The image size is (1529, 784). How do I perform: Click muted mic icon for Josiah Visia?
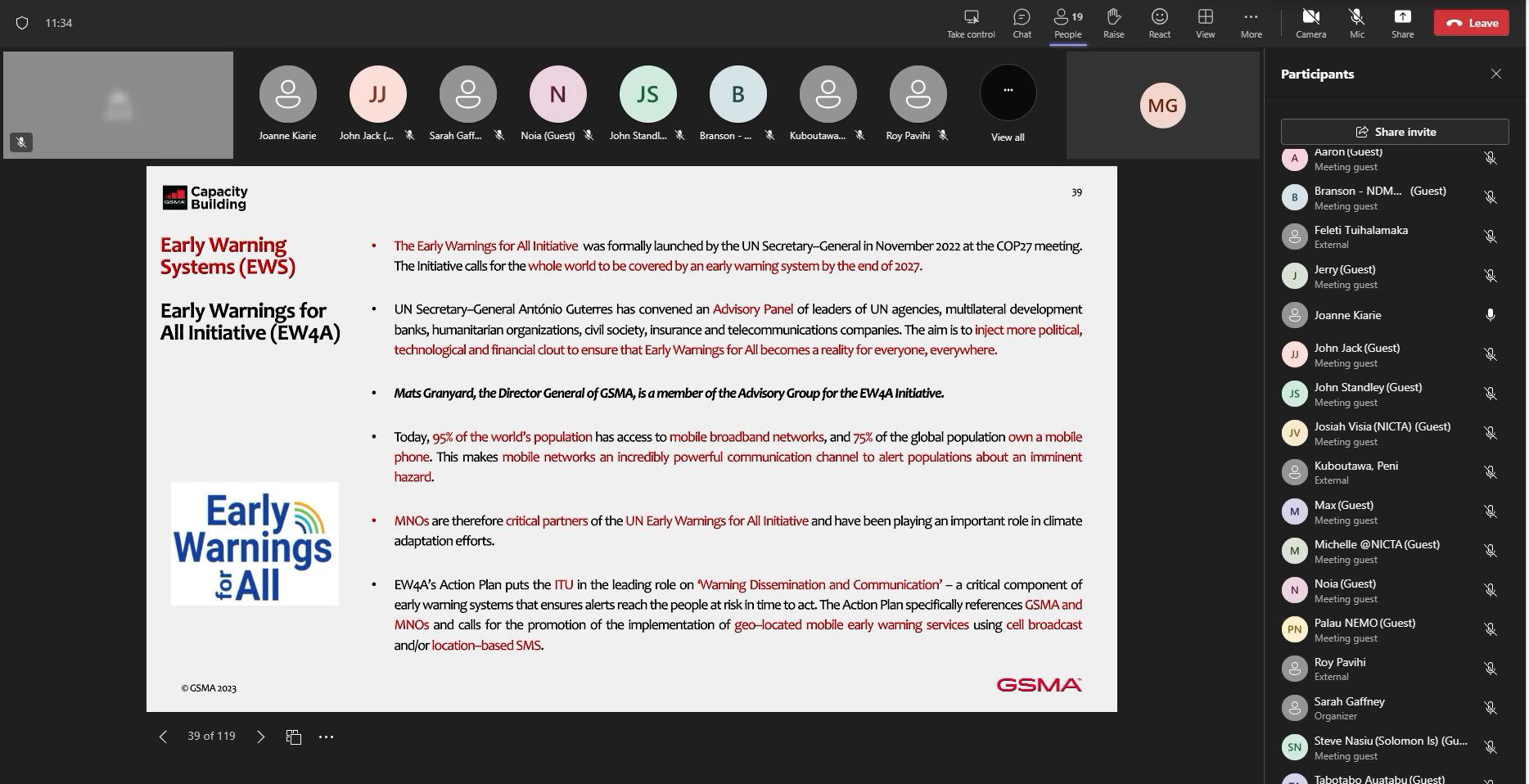[1491, 433]
